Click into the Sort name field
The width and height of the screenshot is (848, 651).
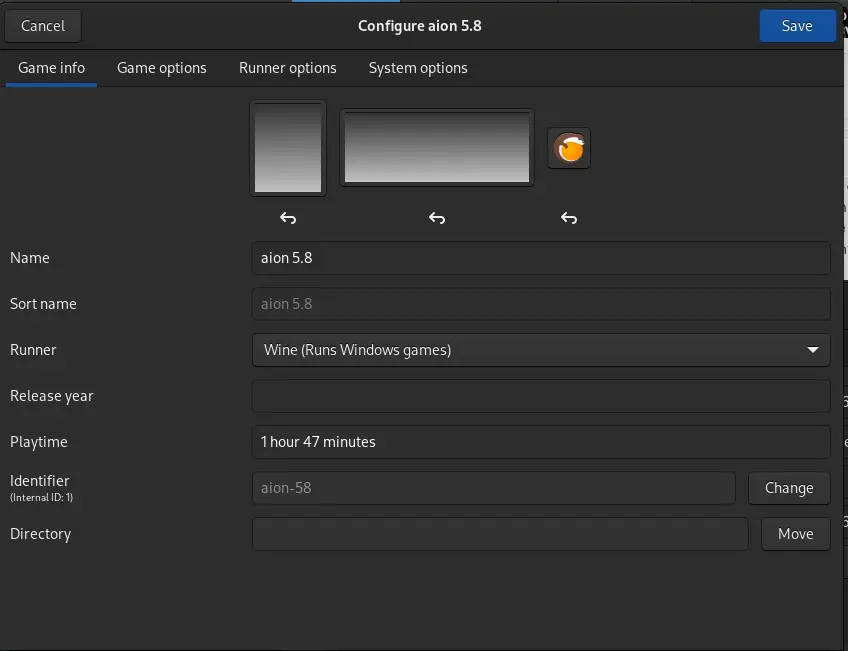(541, 304)
